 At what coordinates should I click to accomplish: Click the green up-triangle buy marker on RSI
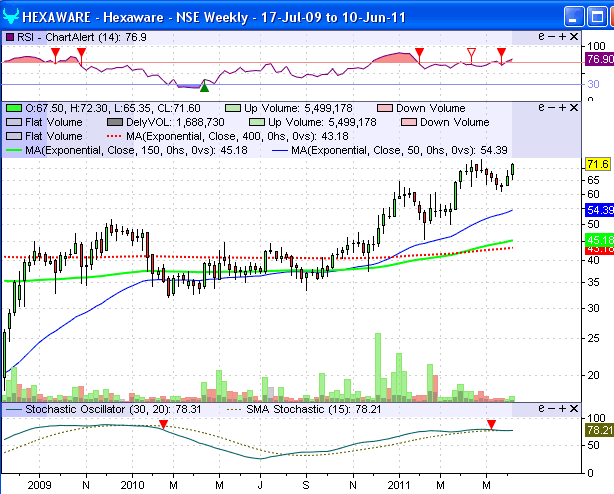[204, 87]
